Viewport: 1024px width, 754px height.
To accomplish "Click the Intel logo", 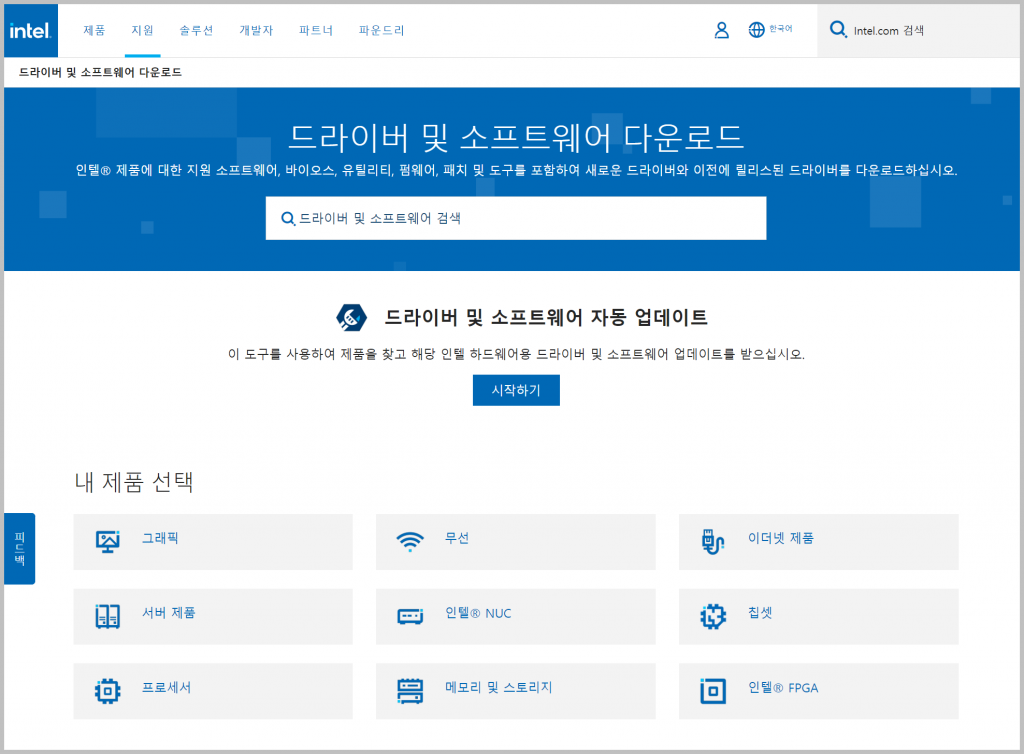I will pos(31,31).
